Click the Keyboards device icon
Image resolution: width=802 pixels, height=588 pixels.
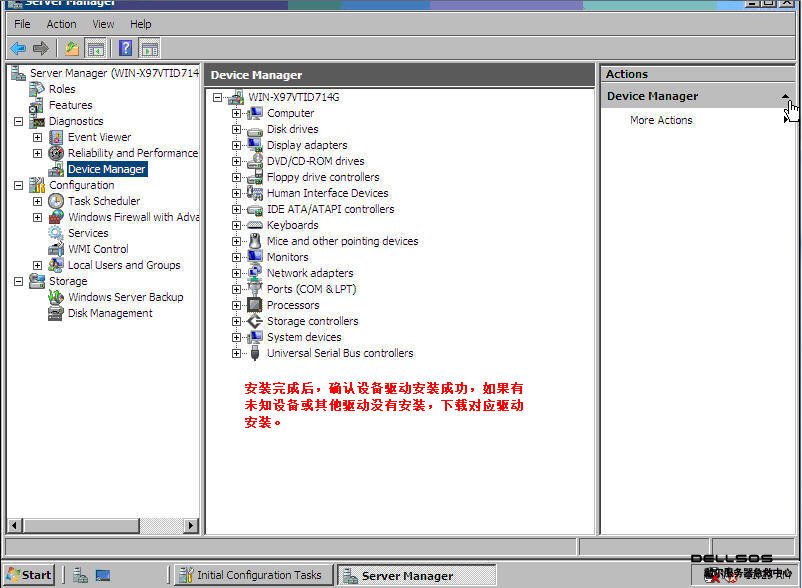pyautogui.click(x=255, y=225)
